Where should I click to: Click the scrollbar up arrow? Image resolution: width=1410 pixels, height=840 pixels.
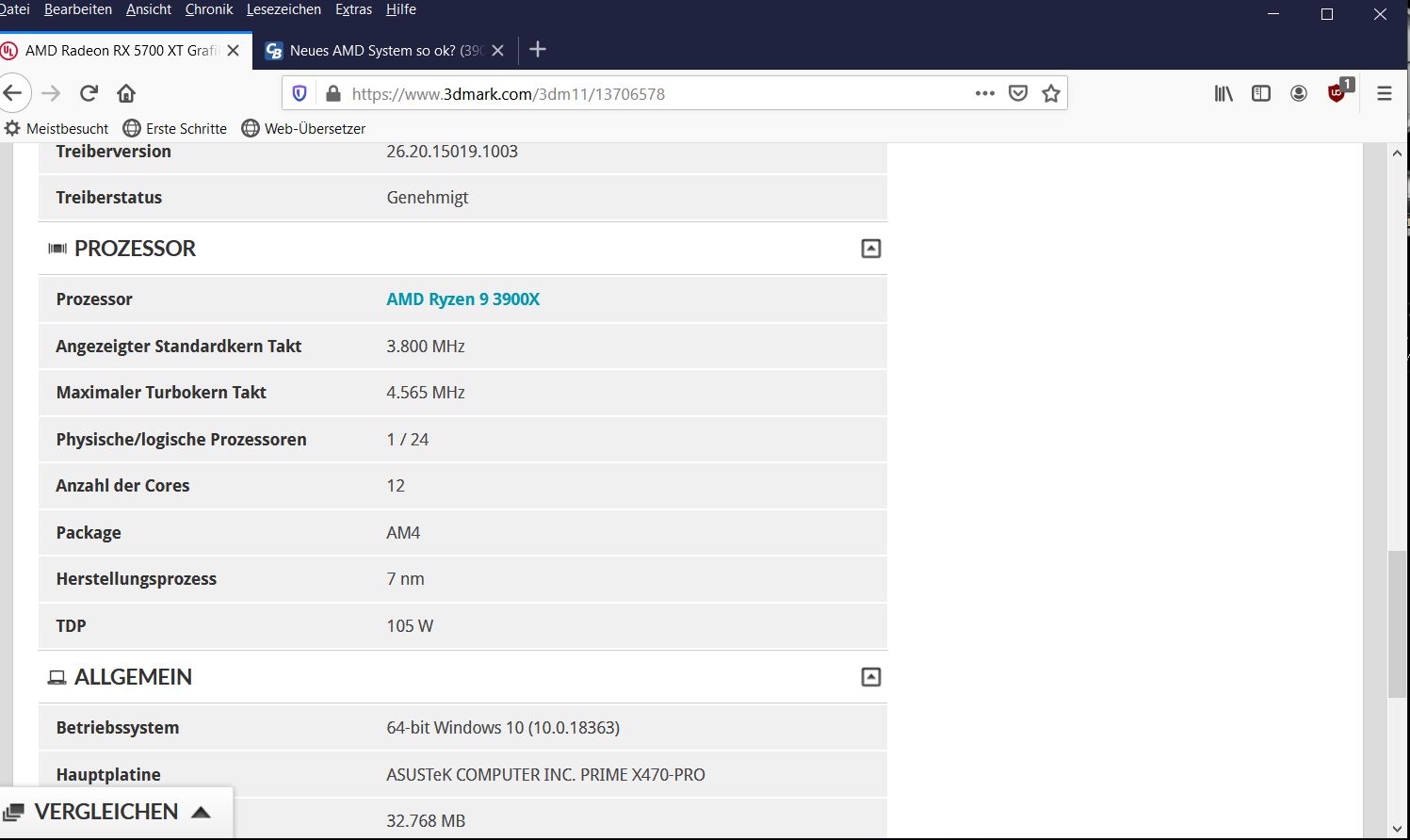(1397, 153)
